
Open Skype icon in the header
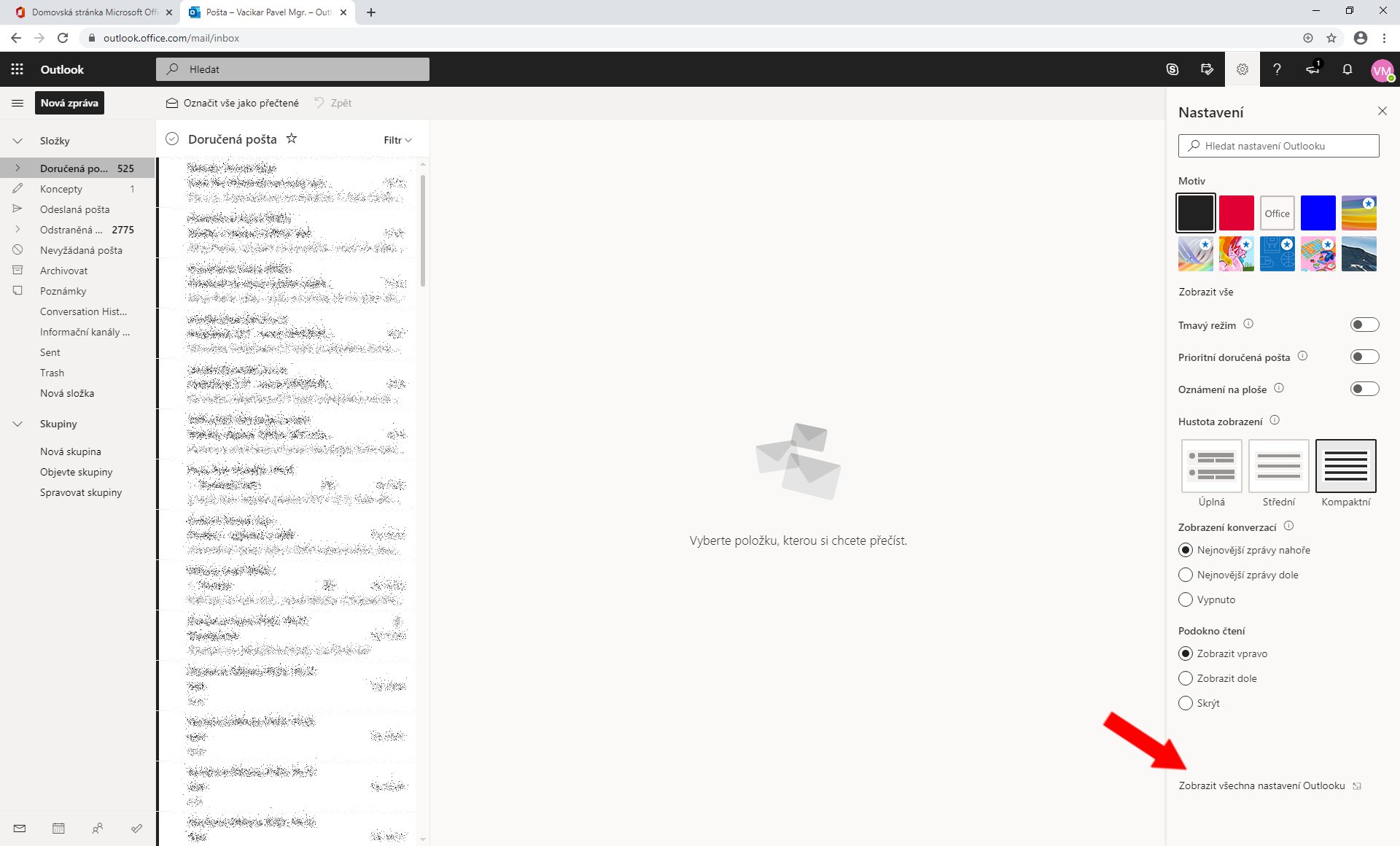(x=1172, y=69)
